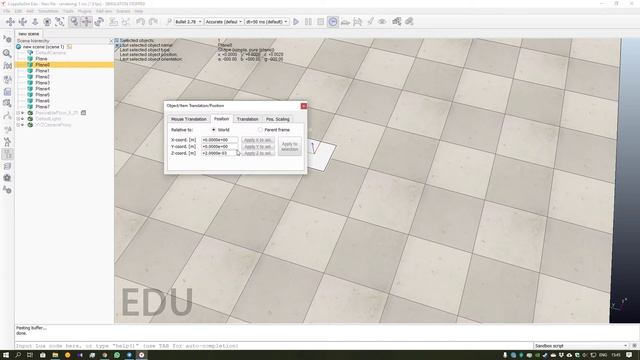This screenshot has width=640, height=360.
Task: Open the scene selector
Action: point(409,22)
